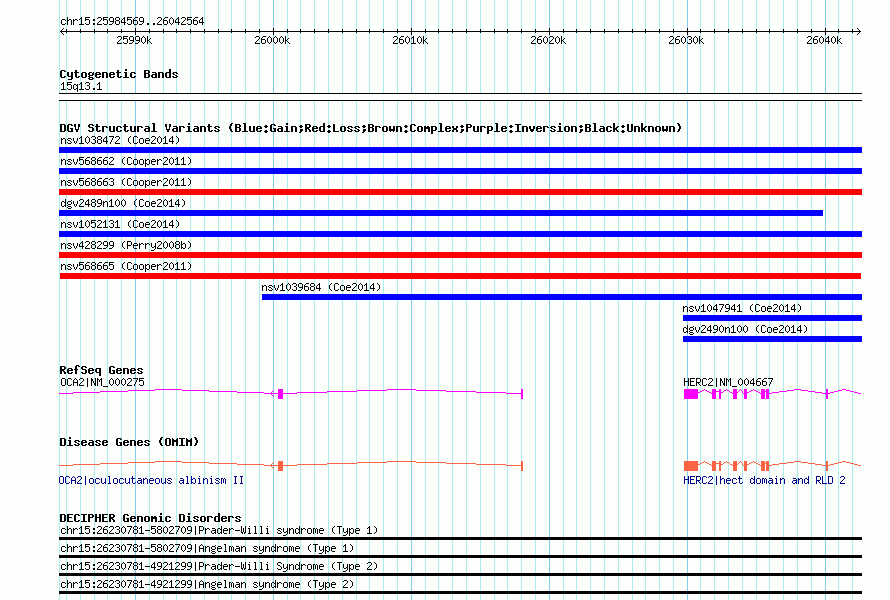Click the 26040k ruler position
This screenshot has width=890, height=600.
[824, 40]
